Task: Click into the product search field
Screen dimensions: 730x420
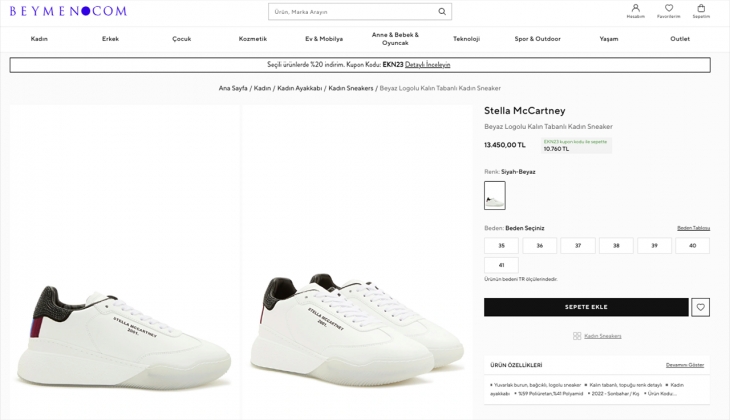Action: 350,12
